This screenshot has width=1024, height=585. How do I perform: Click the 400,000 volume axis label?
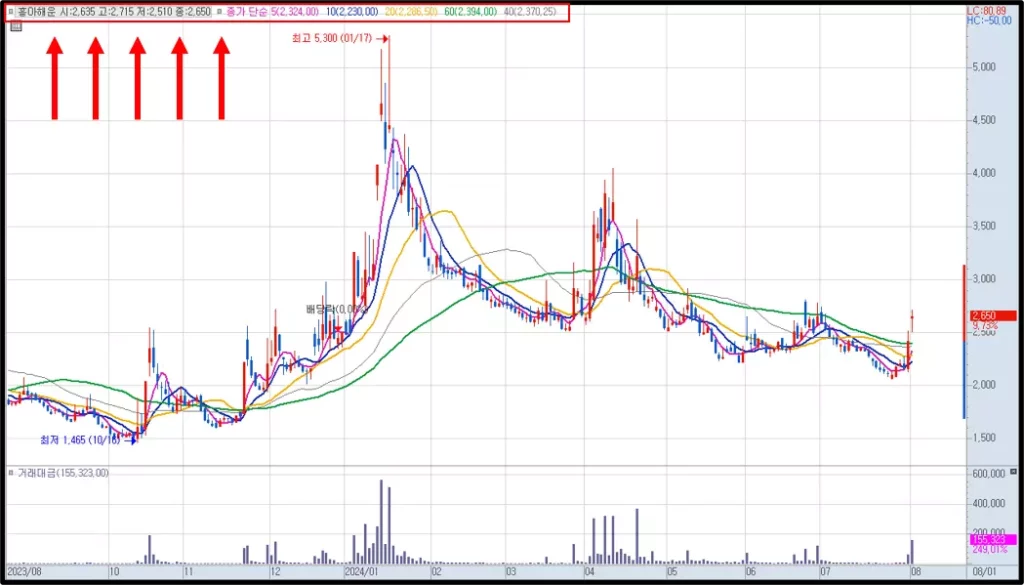click(x=987, y=503)
